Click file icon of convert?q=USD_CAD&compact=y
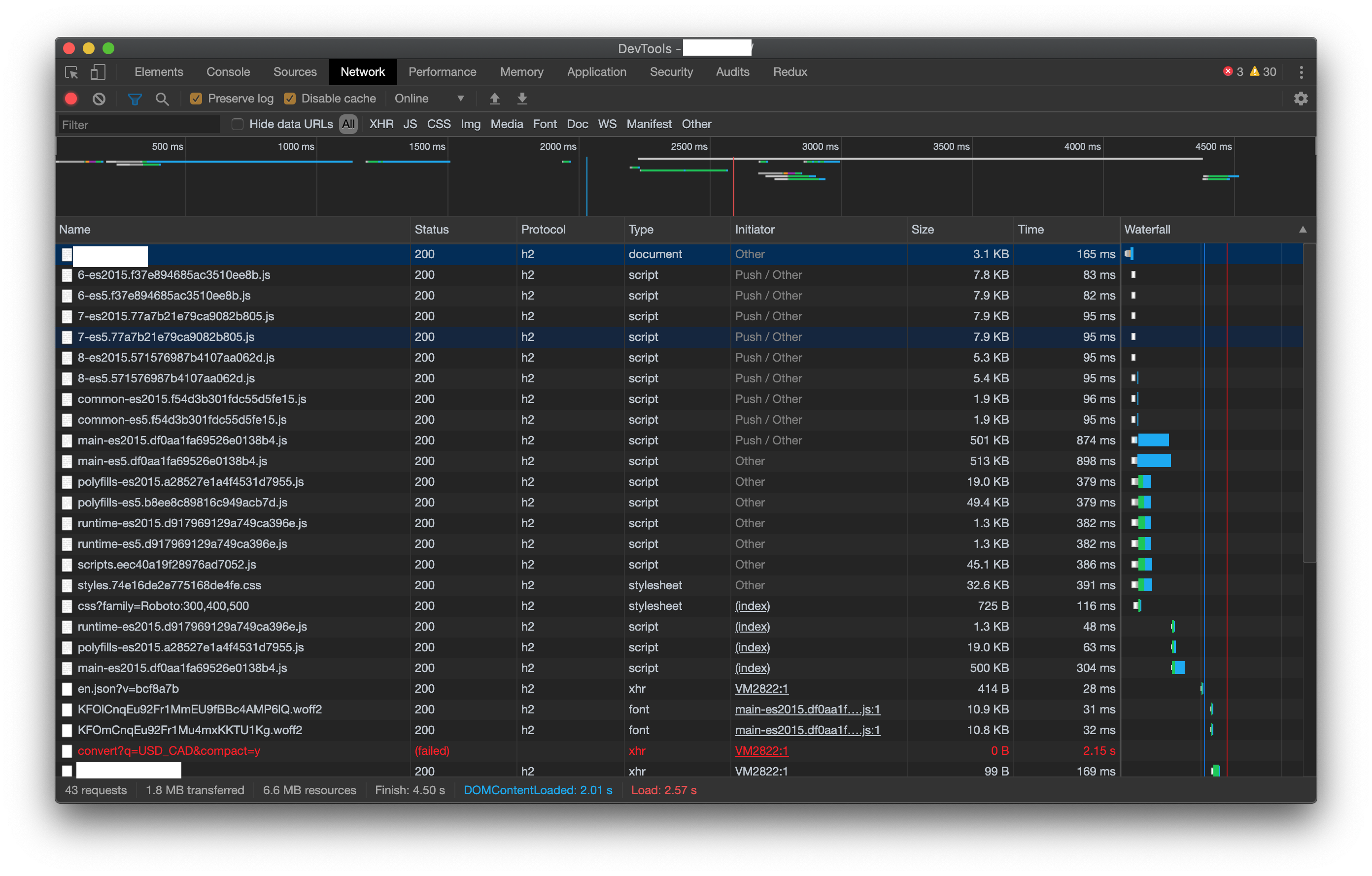This screenshot has width=1372, height=876. point(67,751)
